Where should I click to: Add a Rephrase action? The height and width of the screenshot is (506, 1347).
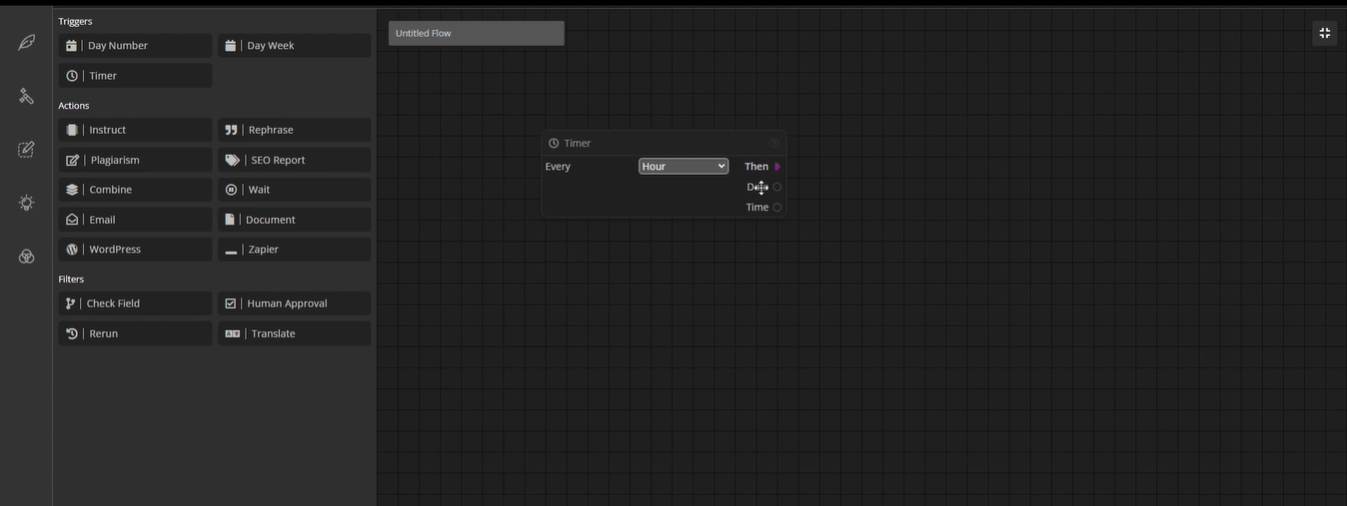(294, 130)
